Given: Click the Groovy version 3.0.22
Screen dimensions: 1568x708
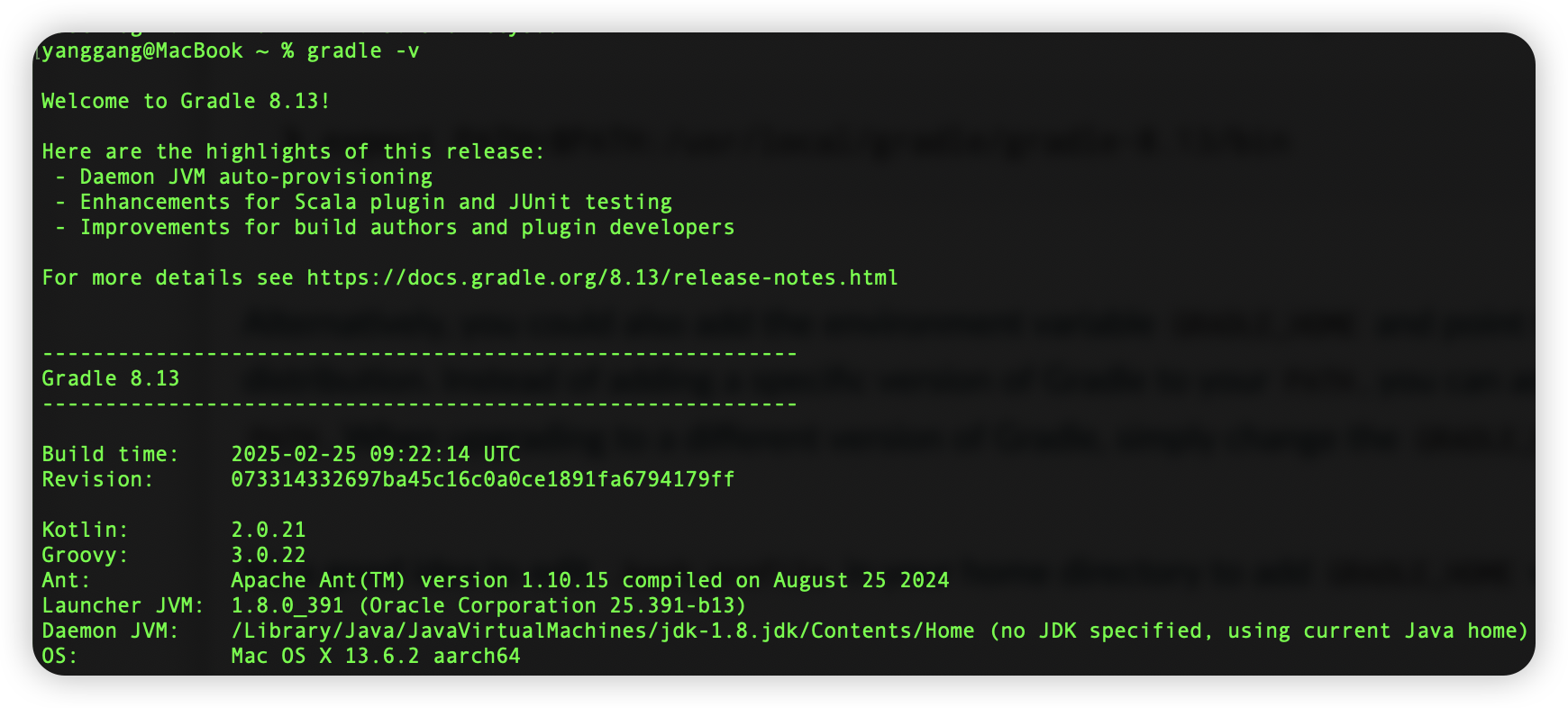Looking at the screenshot, I should tap(269, 555).
